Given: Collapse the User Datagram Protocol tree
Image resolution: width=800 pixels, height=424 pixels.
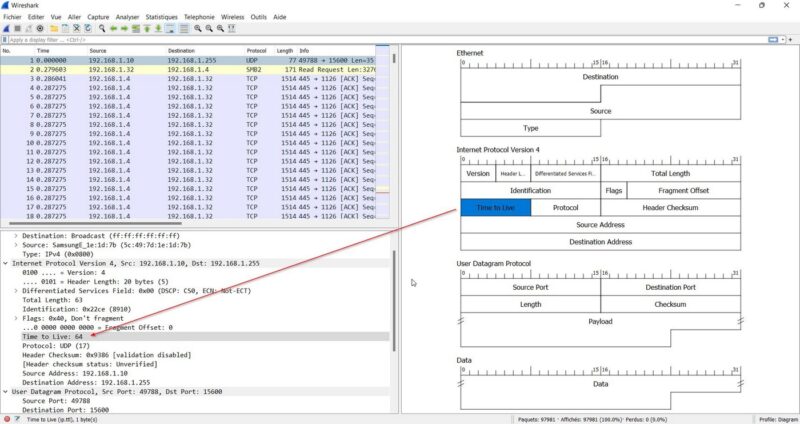Looking at the screenshot, I should point(6,393).
